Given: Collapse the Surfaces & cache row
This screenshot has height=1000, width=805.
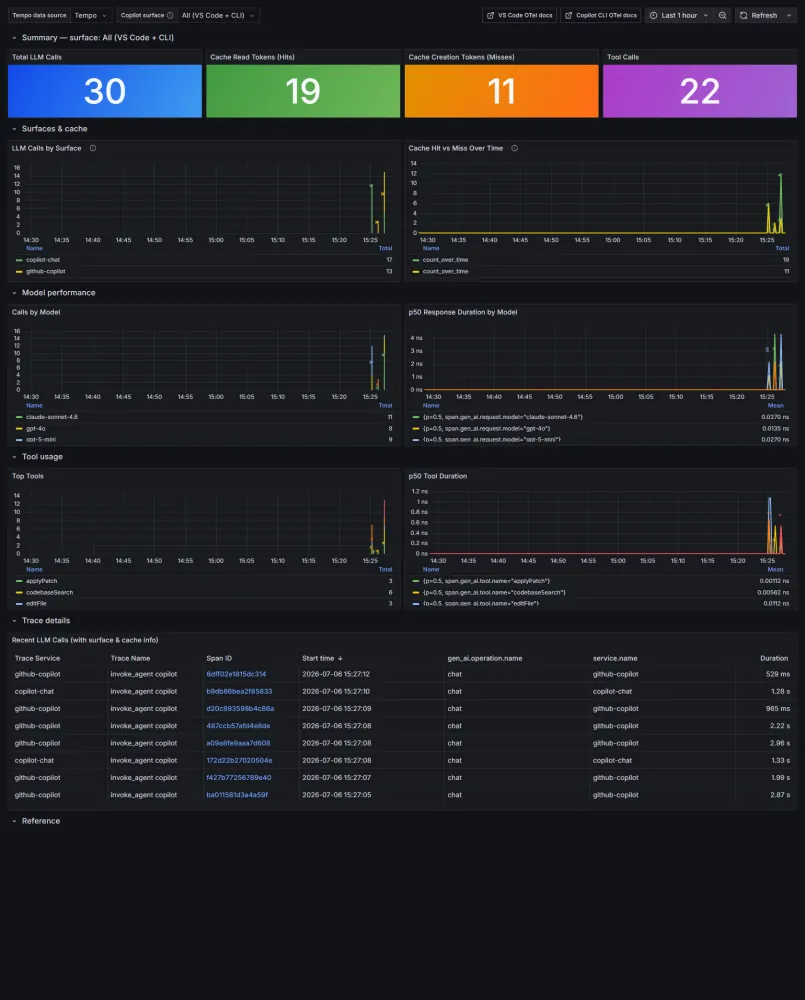Looking at the screenshot, I should (14, 129).
